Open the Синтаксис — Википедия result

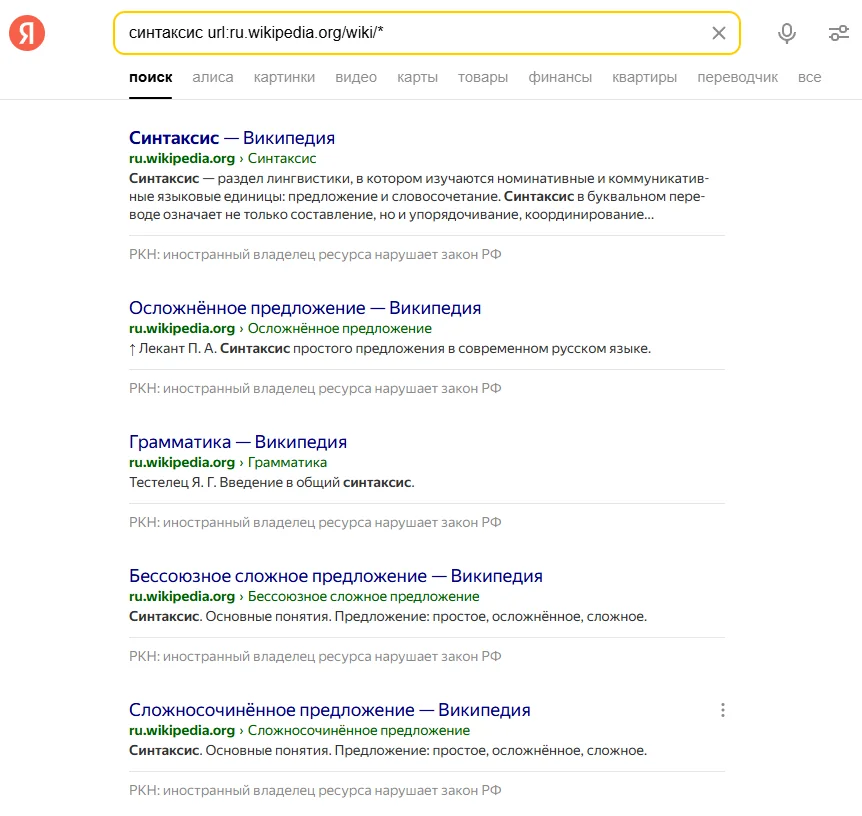tap(232, 138)
